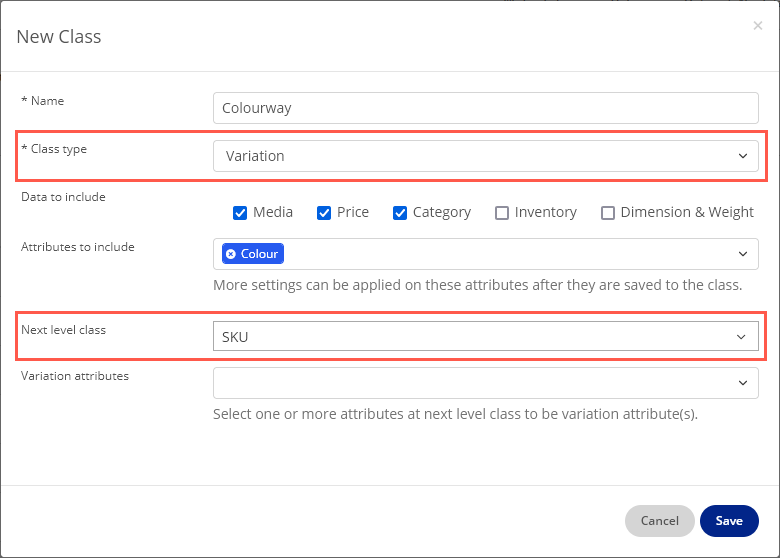Image resolution: width=780 pixels, height=558 pixels.
Task: Check the Dimension & Weight checkbox
Action: [x=608, y=212]
